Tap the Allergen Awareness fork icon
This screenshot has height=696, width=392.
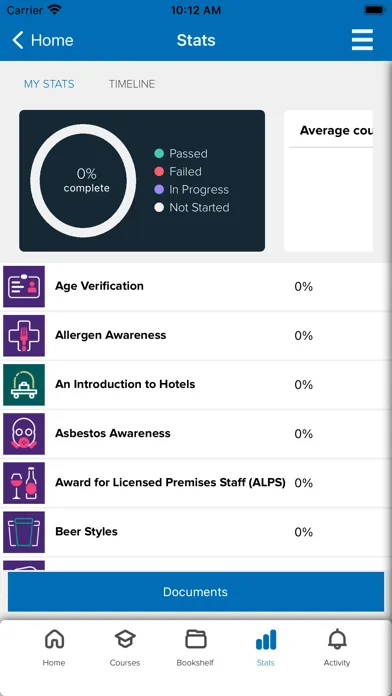24,336
